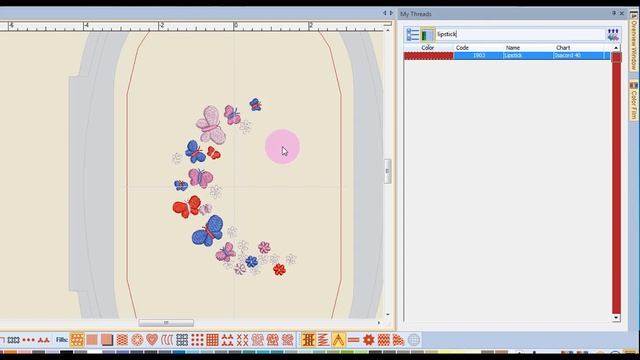Click thread list scrollbar up arrow
The image size is (640, 360).
point(616,48)
